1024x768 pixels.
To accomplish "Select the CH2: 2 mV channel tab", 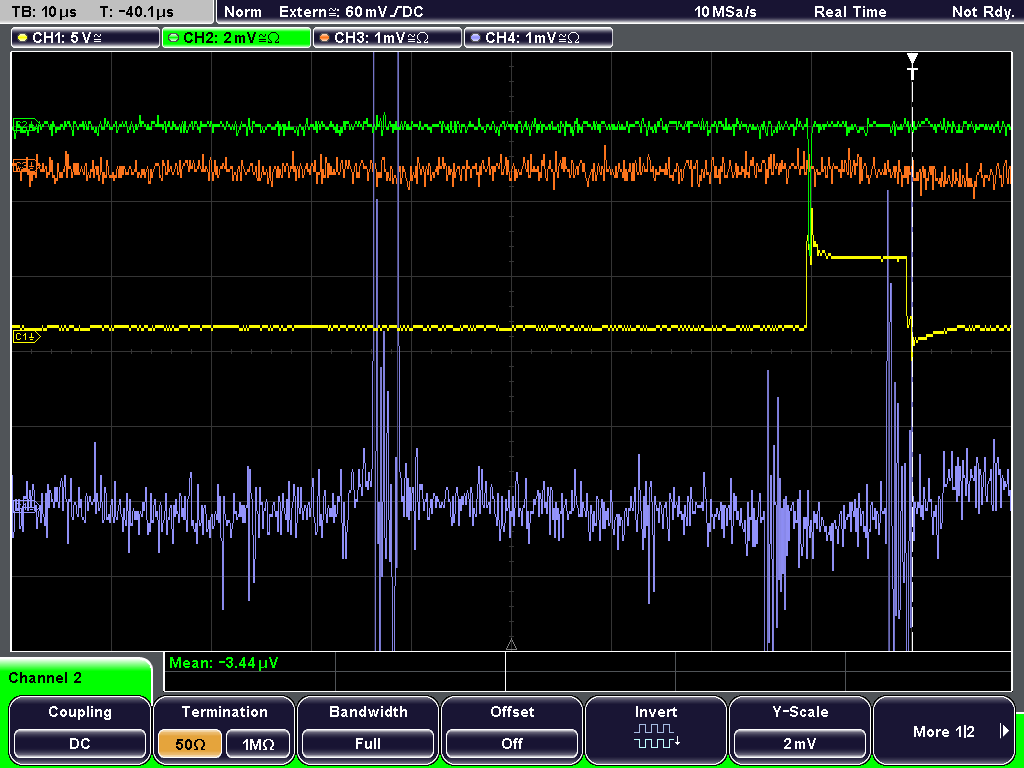I will [236, 38].
